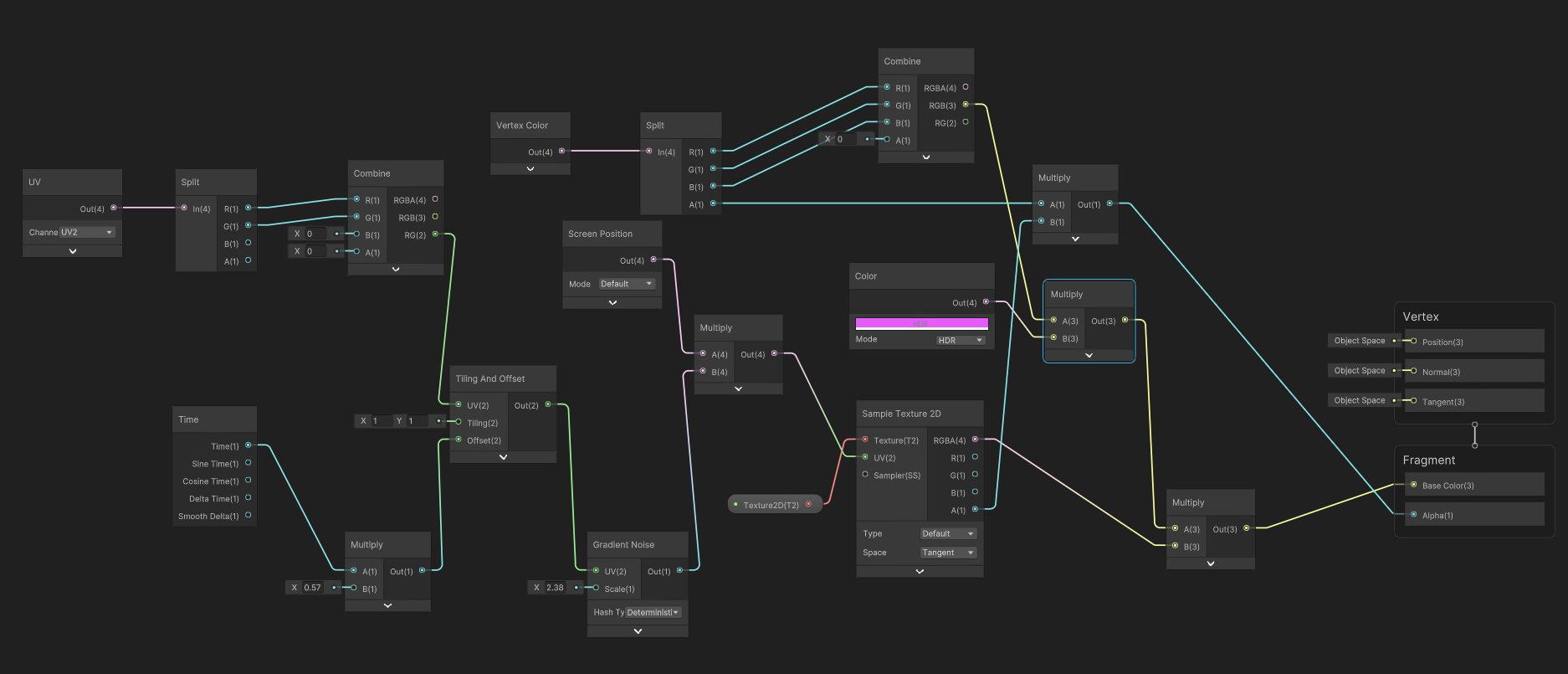This screenshot has width=1568, height=674.
Task: Click the Vertex Color node's Out(4) port
Action: [561, 152]
